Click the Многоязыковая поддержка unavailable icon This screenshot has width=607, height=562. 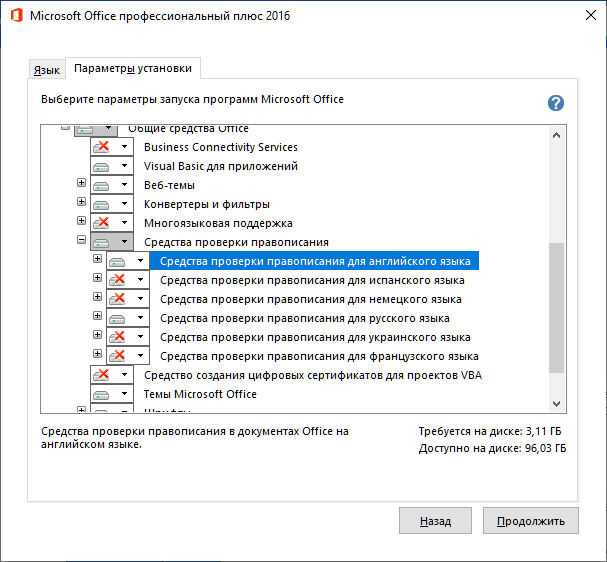point(101,223)
